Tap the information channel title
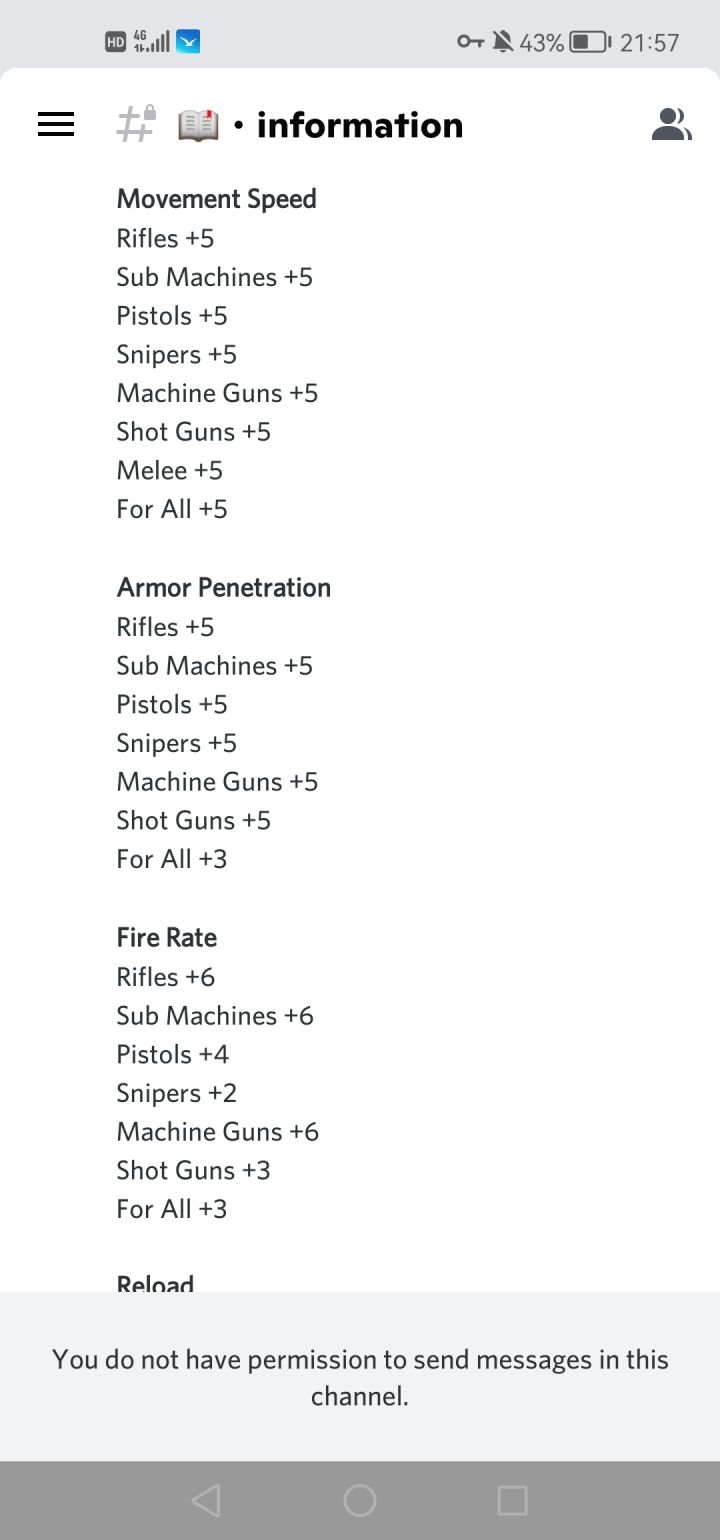Viewport: 720px width, 1540px height. tap(360, 126)
